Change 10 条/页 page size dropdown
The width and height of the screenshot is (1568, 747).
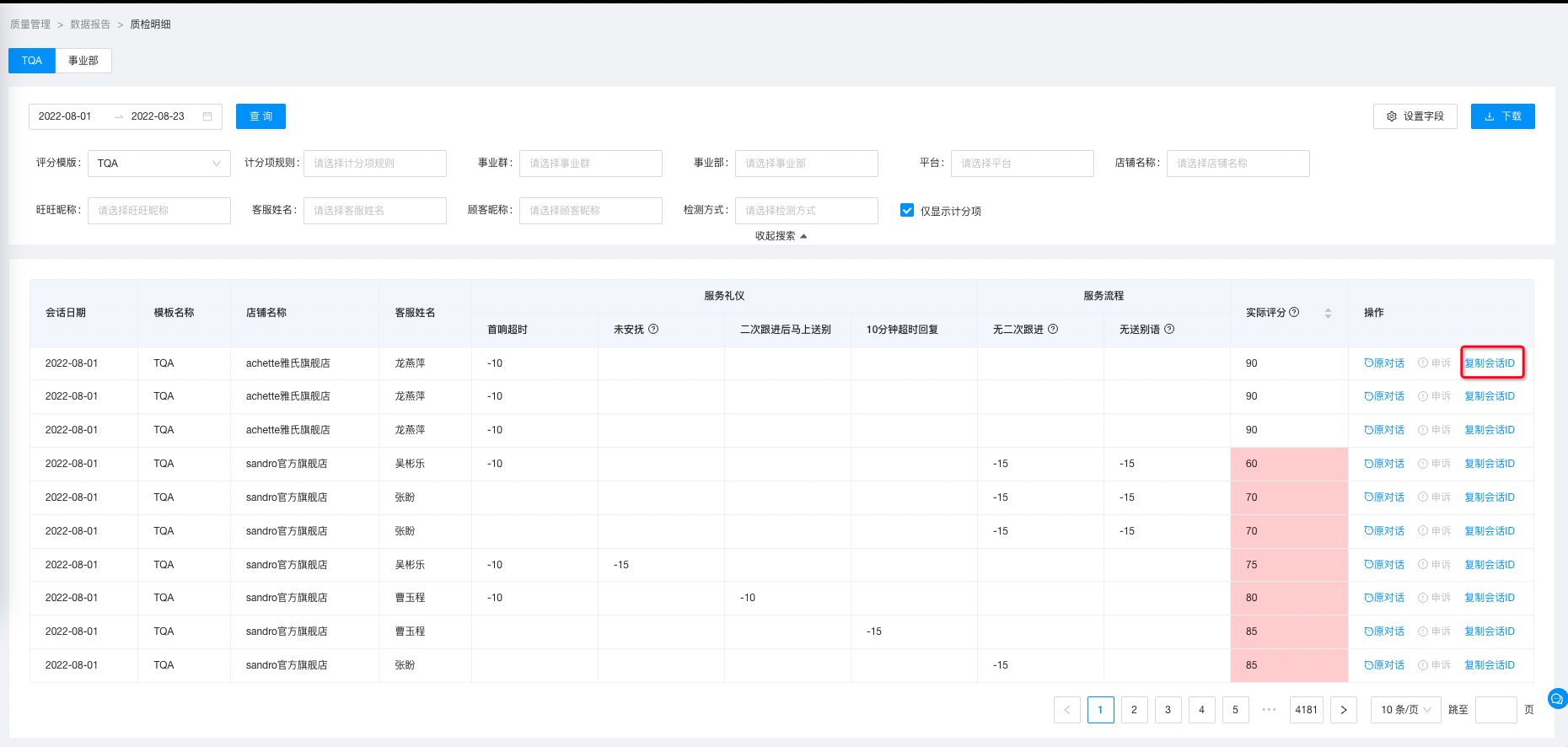pos(1406,710)
